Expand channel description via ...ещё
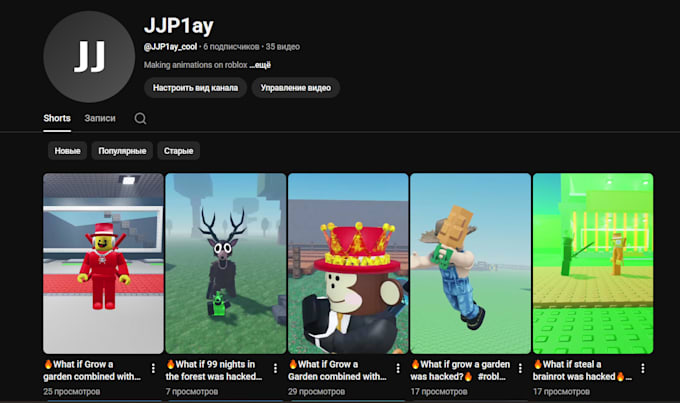Viewport: 680px width, 403px height. [260, 65]
